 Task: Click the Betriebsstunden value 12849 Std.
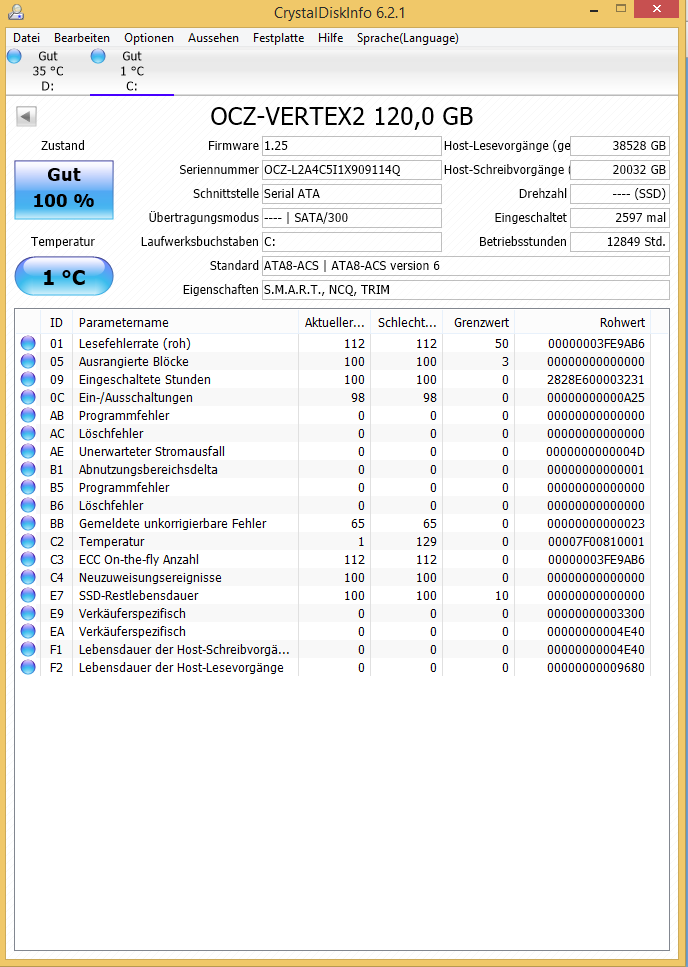[x=620, y=242]
